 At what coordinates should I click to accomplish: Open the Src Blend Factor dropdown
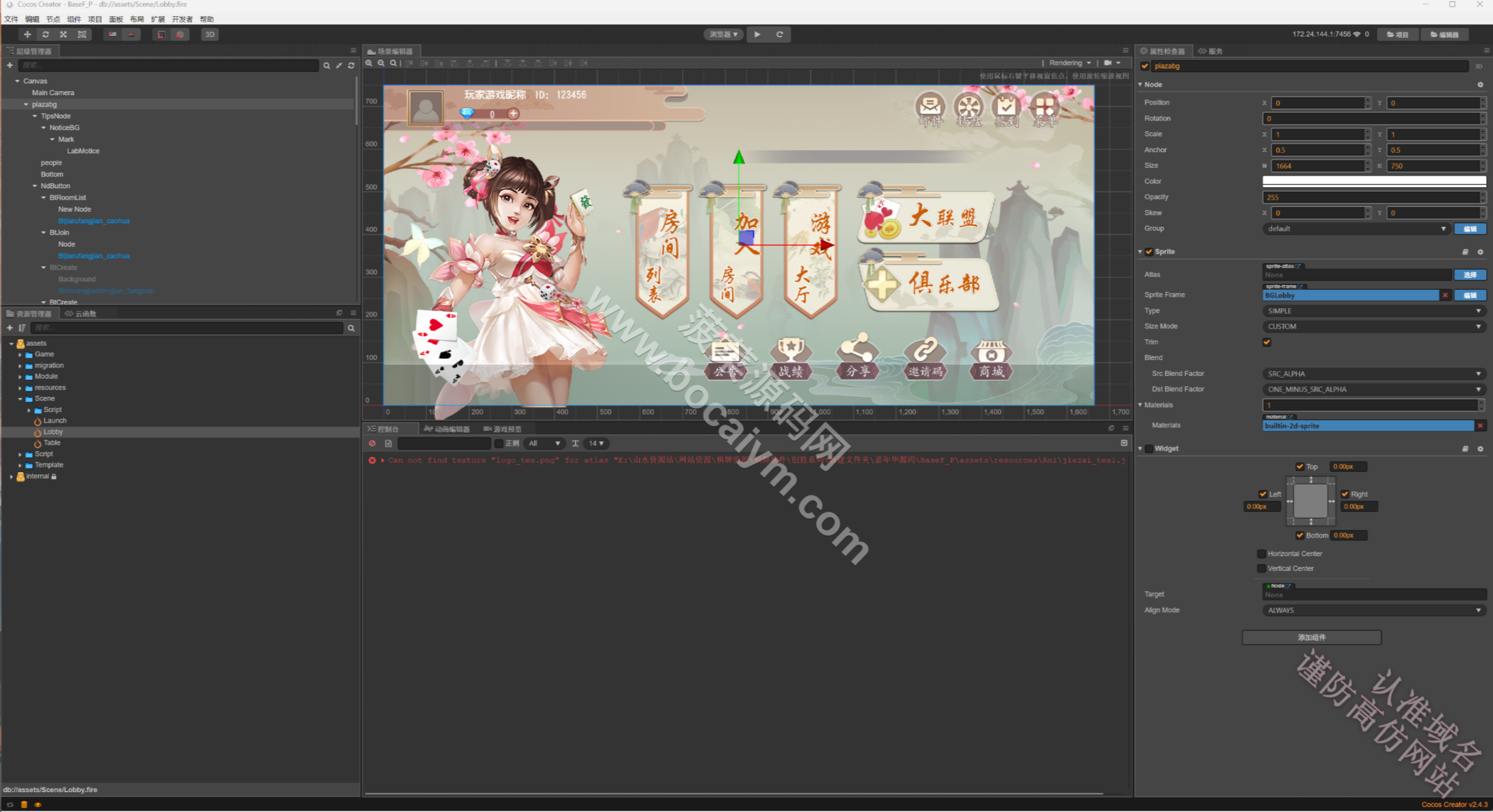pos(1374,374)
